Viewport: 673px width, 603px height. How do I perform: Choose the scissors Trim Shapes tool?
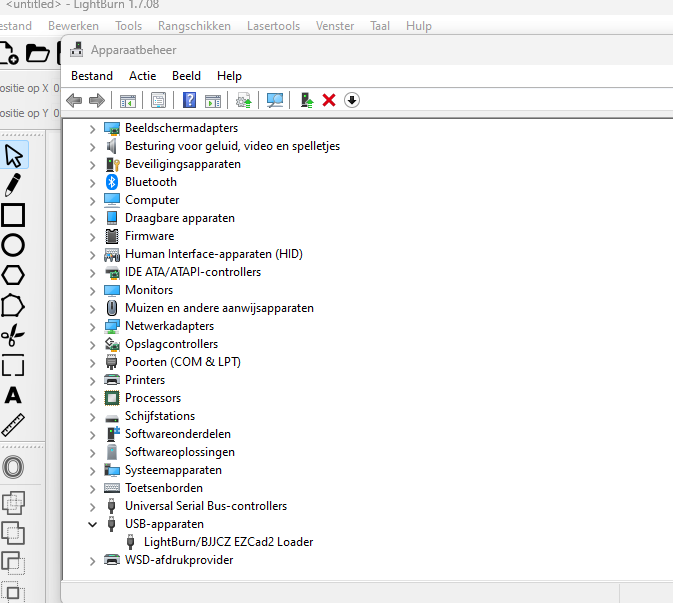click(13, 335)
